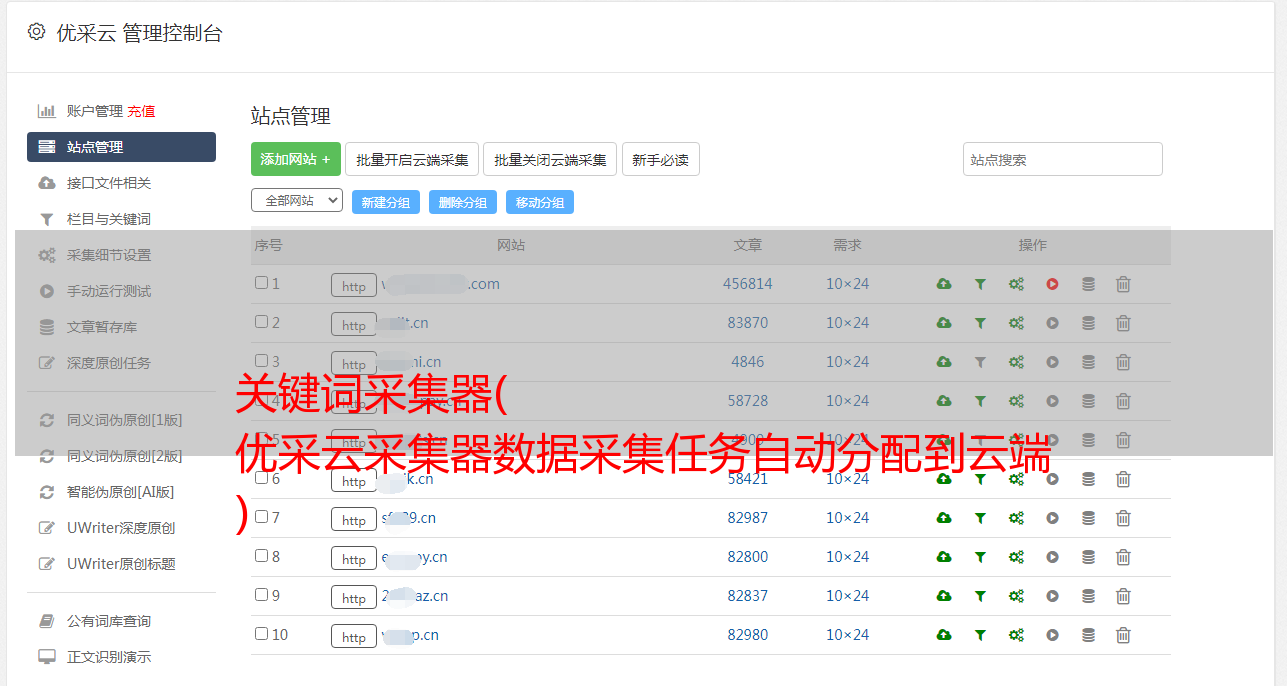Open the article count 83870 link
1287x686 pixels.
tap(748, 323)
